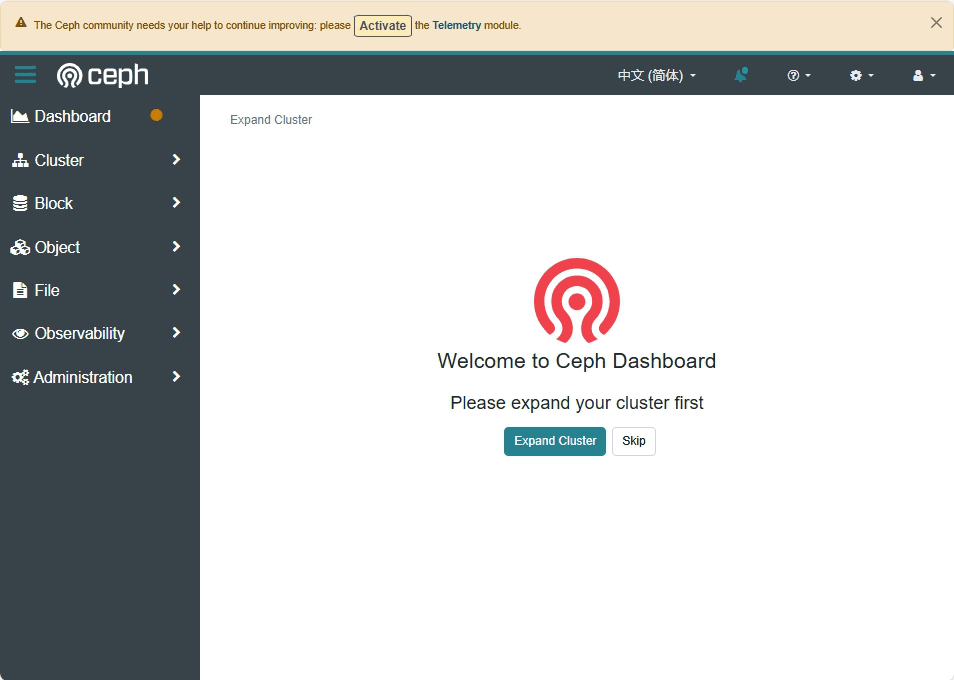Click the Object storage icon
Screen dimensions: 954x680
click(x=20, y=247)
